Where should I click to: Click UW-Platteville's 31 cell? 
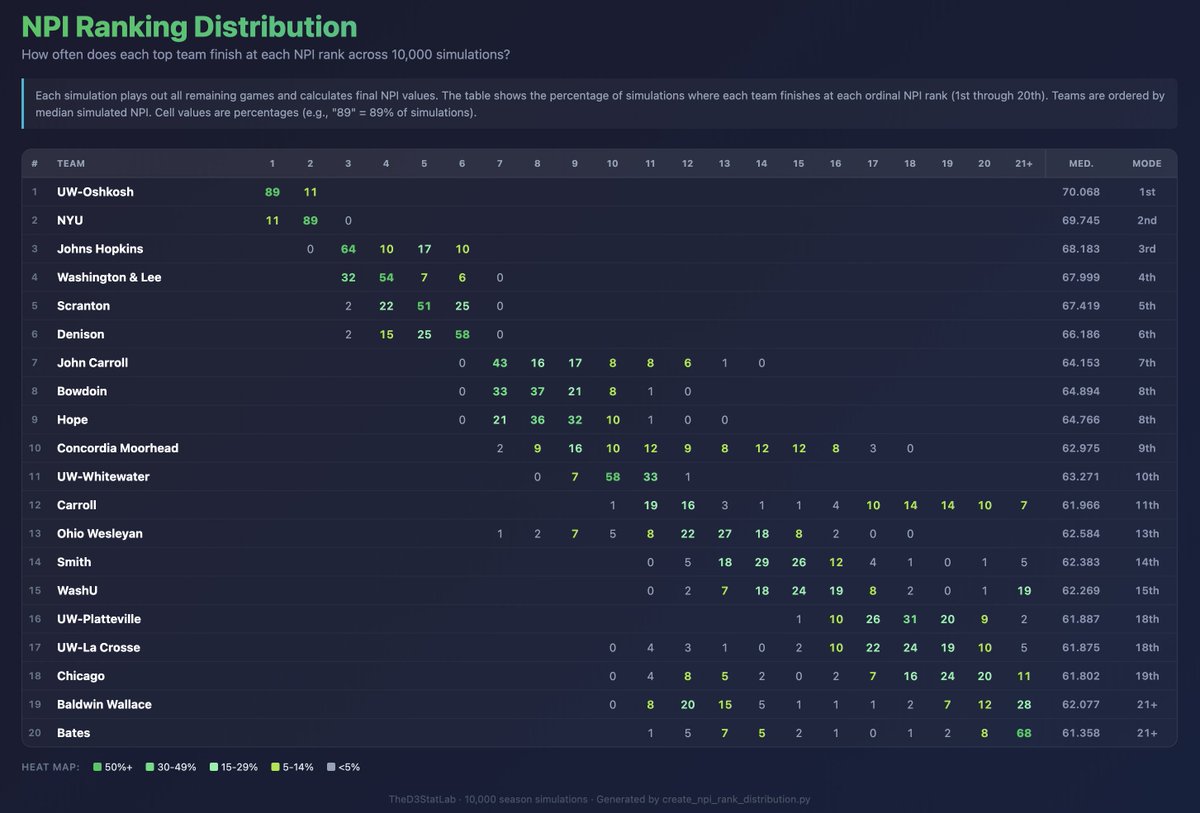910,619
